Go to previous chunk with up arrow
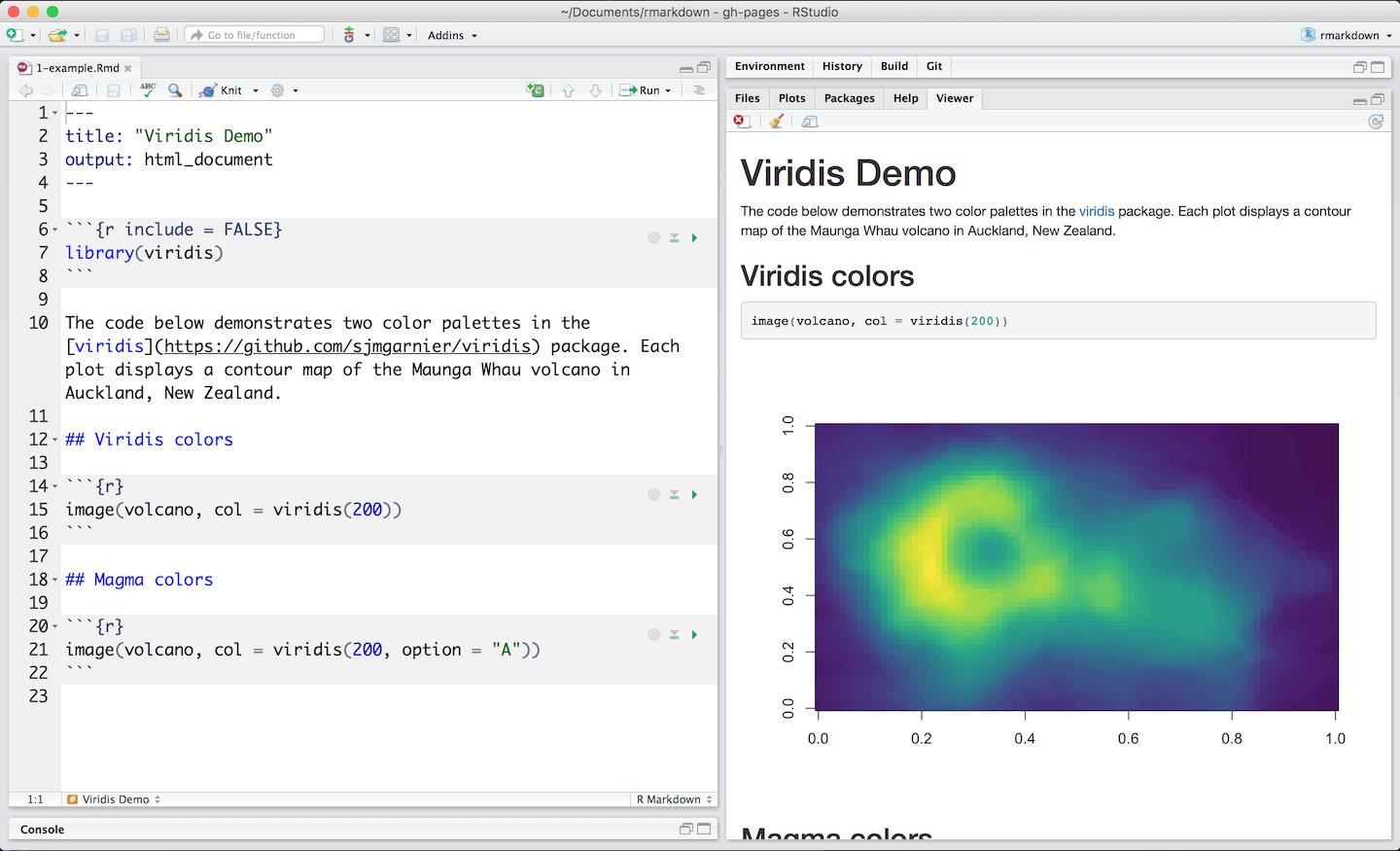1400x851 pixels. (568, 90)
